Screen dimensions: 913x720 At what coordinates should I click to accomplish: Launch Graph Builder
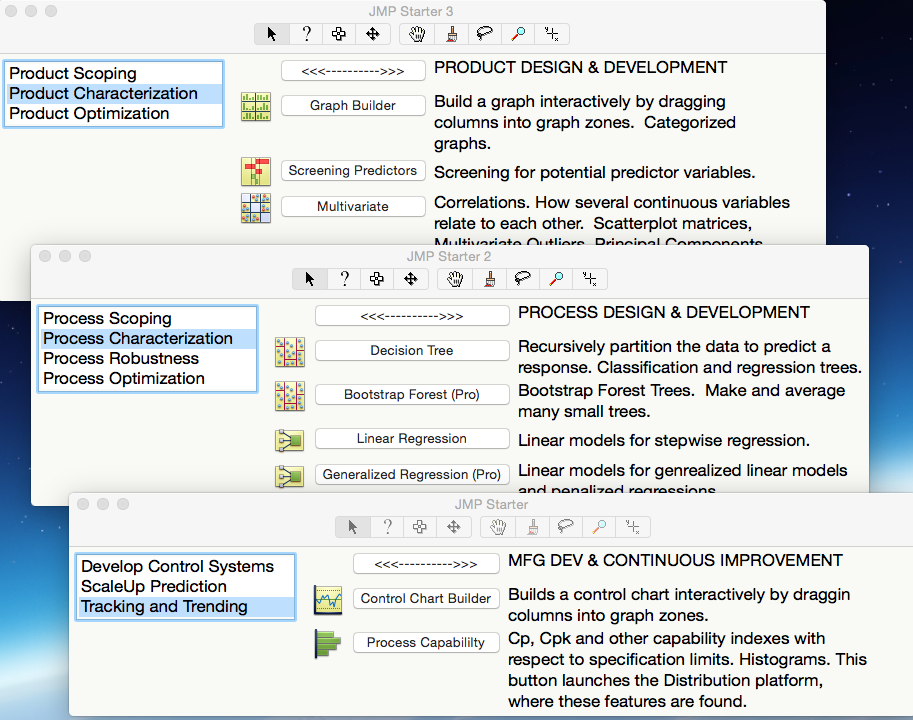(353, 105)
